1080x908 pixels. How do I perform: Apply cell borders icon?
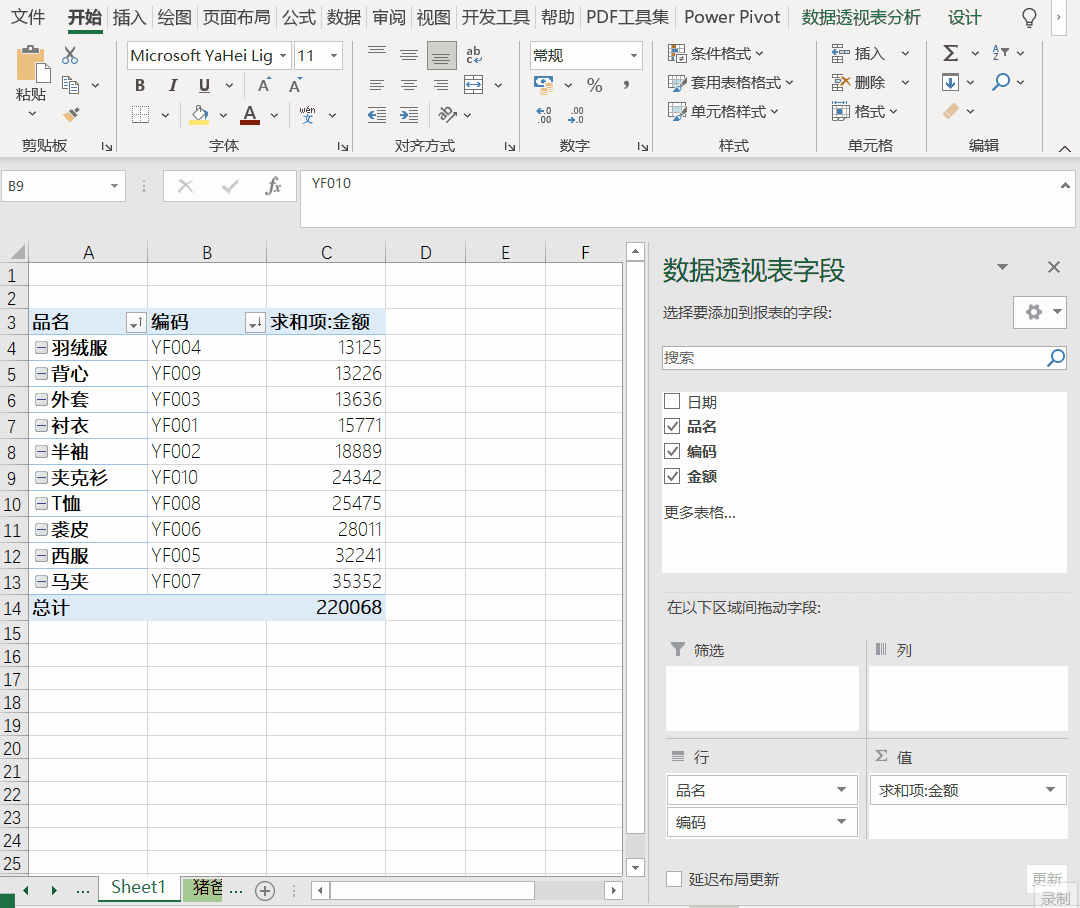coord(141,114)
